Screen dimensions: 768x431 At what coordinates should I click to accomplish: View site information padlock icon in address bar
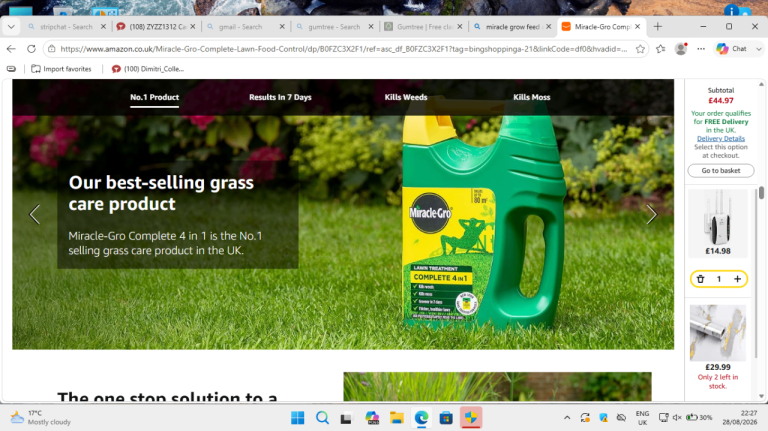pyautogui.click(x=51, y=49)
